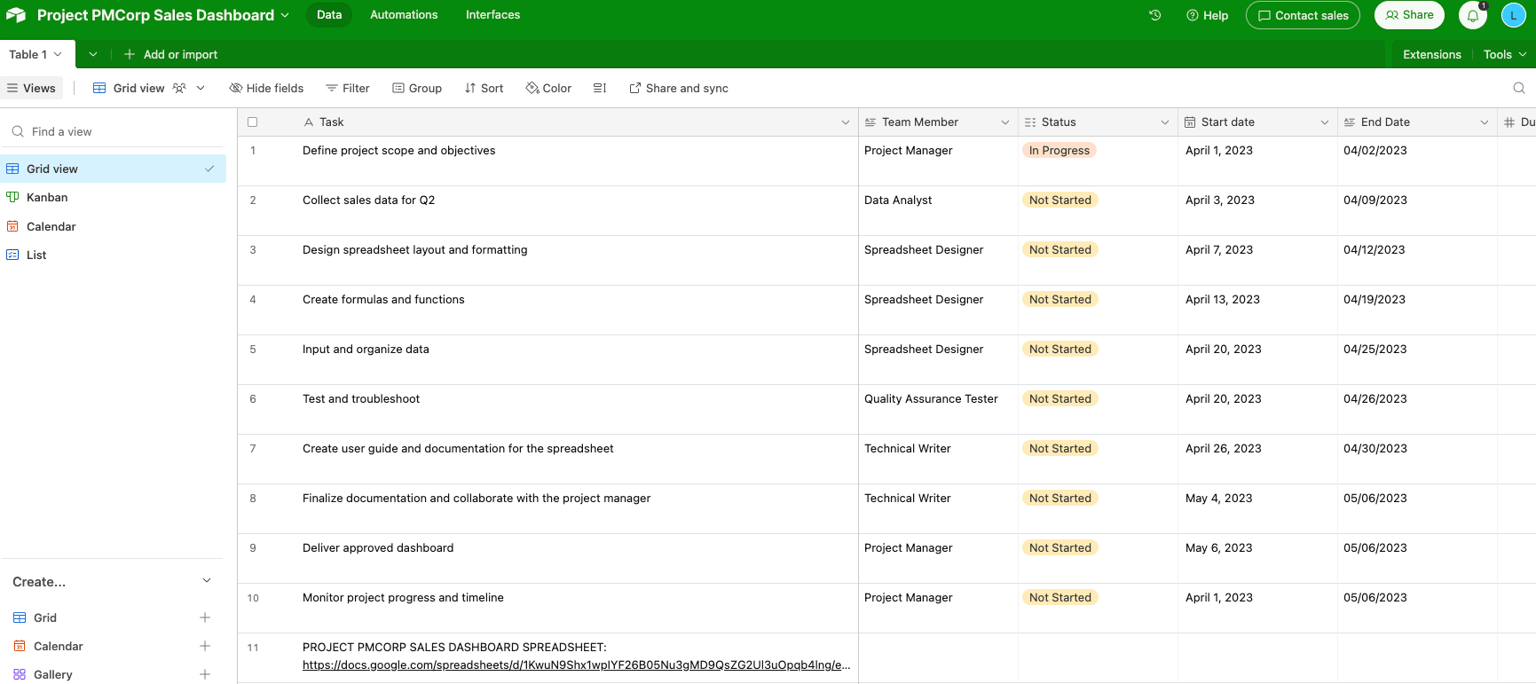Open the notifications bell
This screenshot has height=684, width=1536.
pyautogui.click(x=1472, y=15)
